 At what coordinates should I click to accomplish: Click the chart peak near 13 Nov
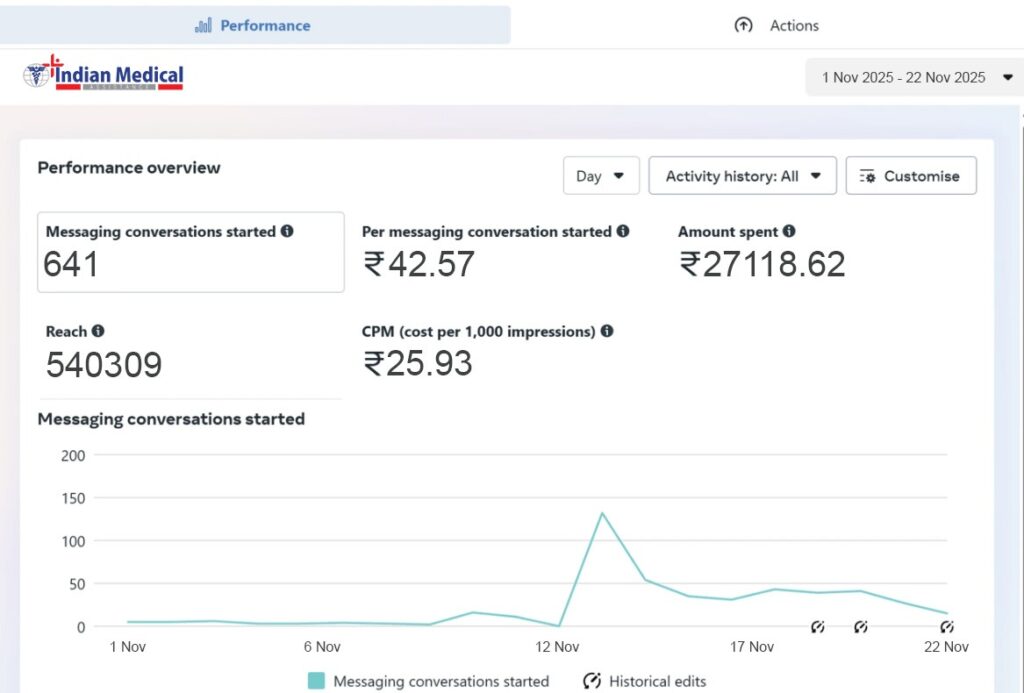tap(602, 513)
